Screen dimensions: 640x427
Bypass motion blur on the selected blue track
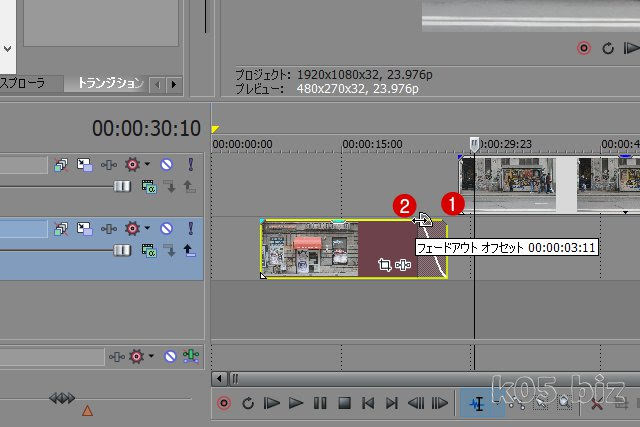tap(61, 229)
